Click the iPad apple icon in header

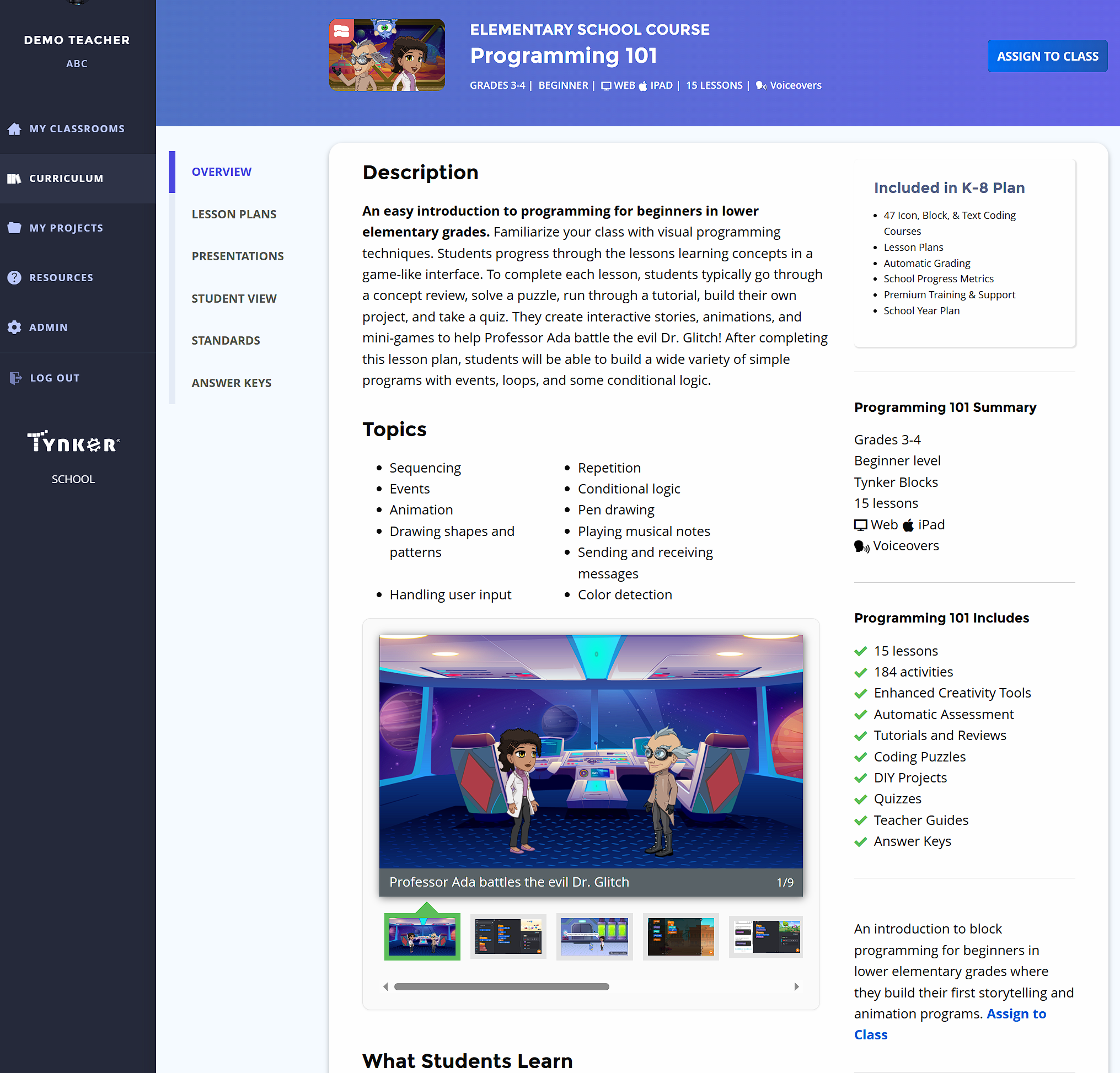point(643,85)
